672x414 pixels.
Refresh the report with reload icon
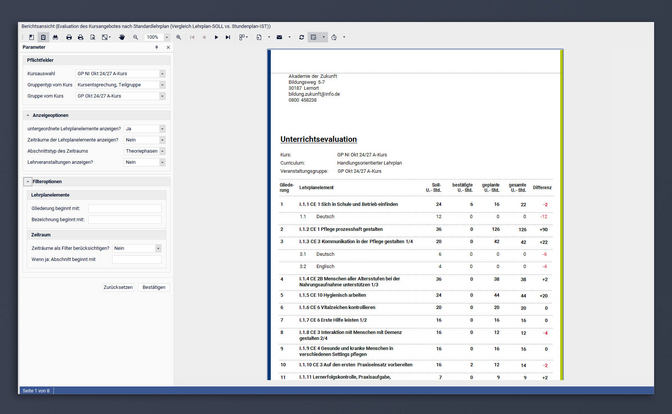pos(301,36)
